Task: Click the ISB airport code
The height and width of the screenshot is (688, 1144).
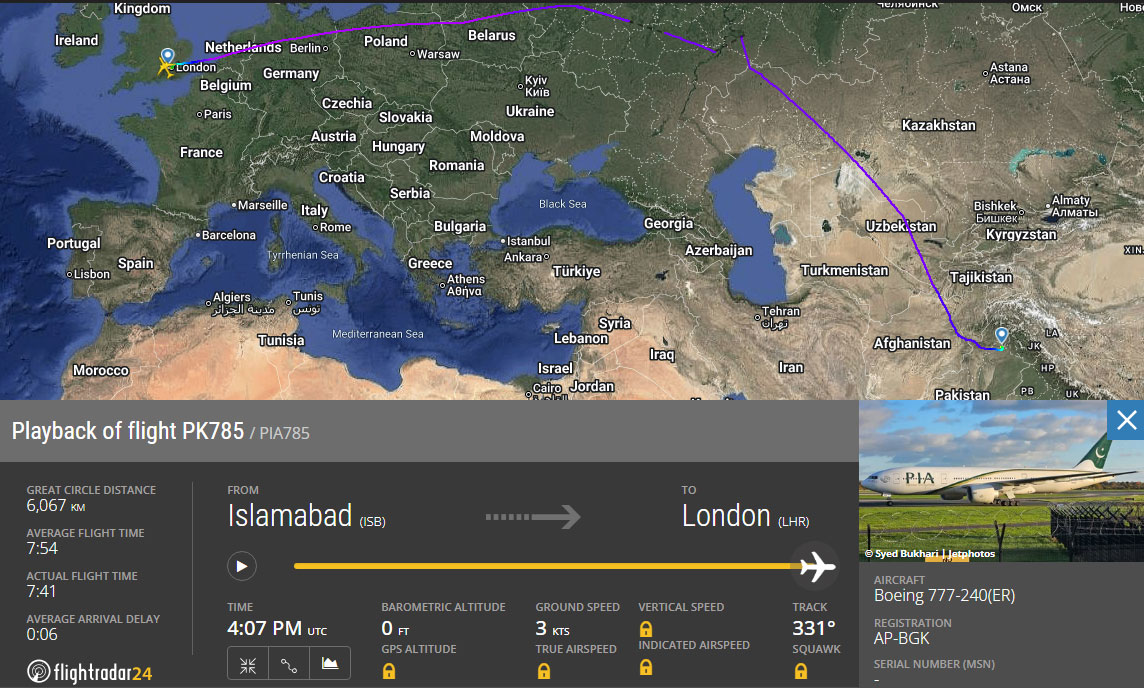Action: pos(372,522)
